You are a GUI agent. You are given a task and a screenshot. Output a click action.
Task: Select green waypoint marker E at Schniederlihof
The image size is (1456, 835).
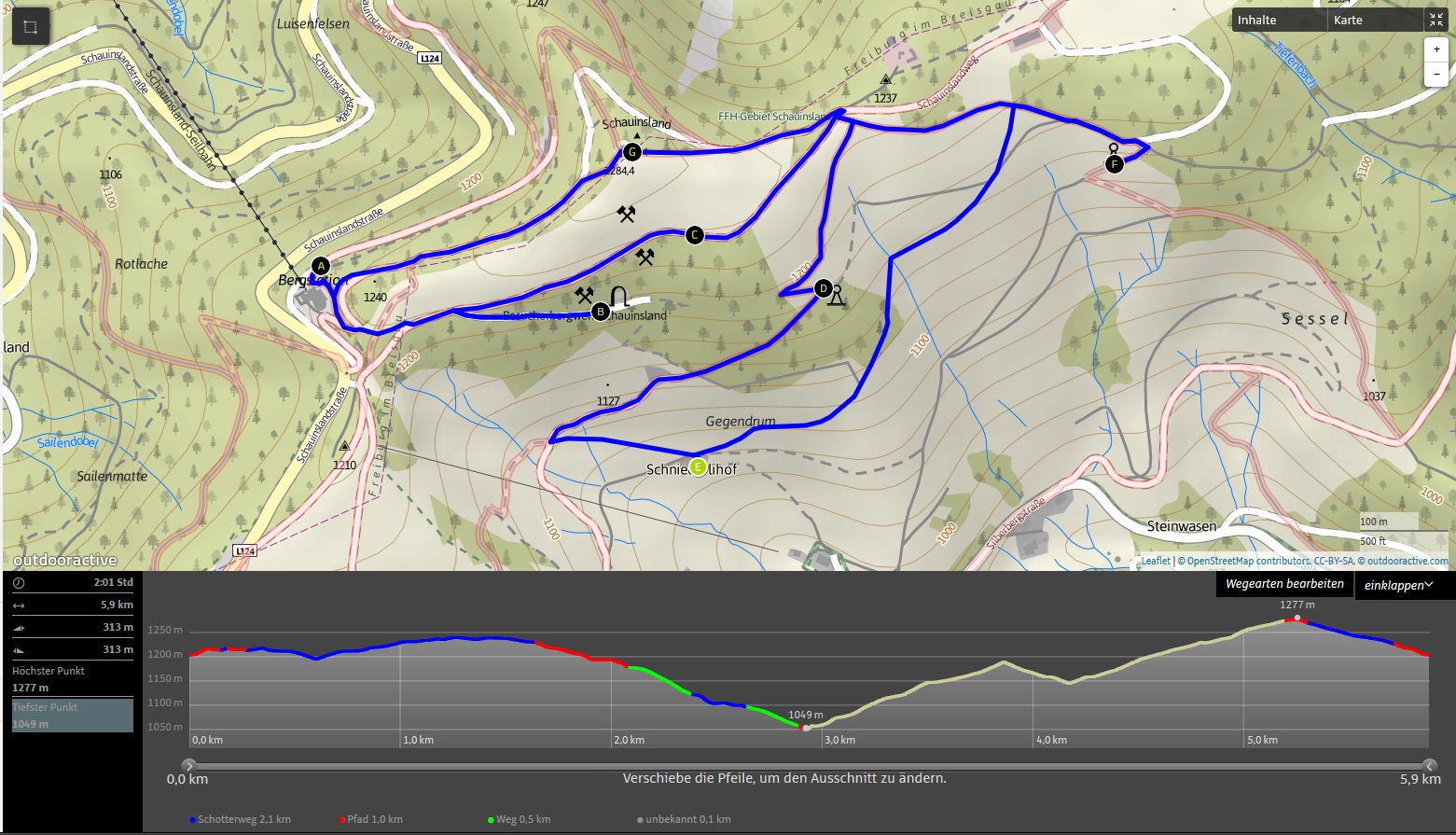click(x=698, y=467)
